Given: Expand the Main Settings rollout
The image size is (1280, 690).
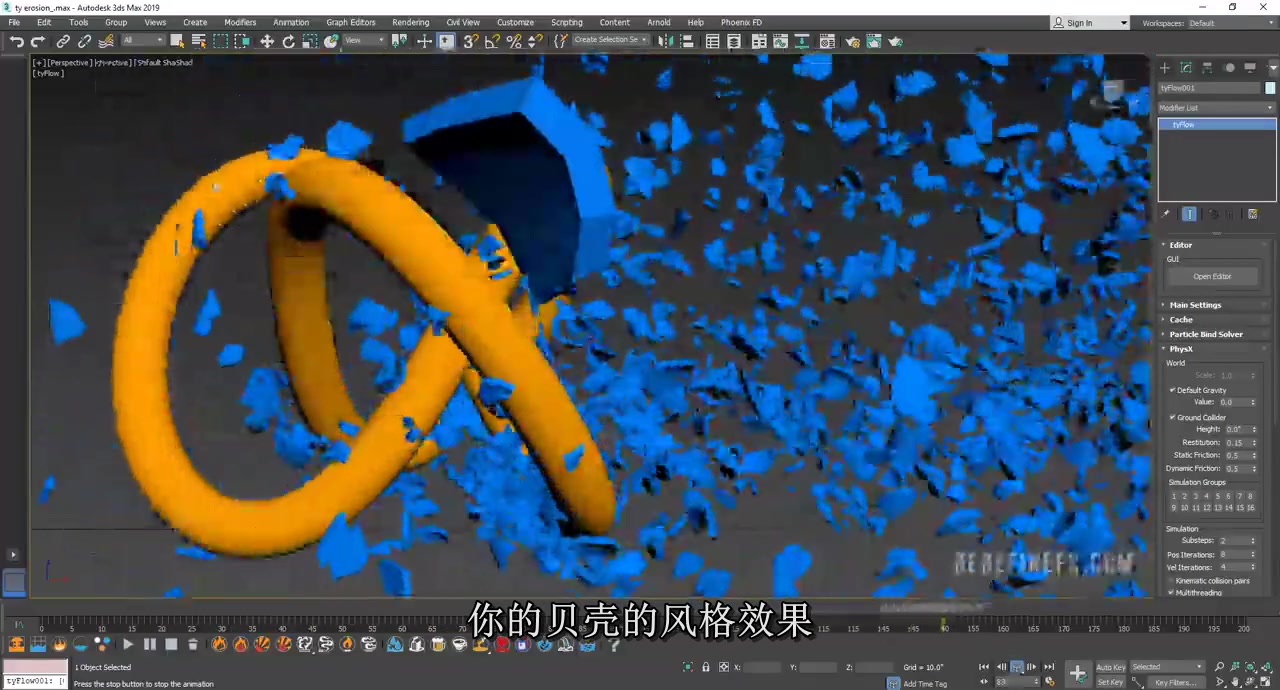Looking at the screenshot, I should coord(1196,305).
